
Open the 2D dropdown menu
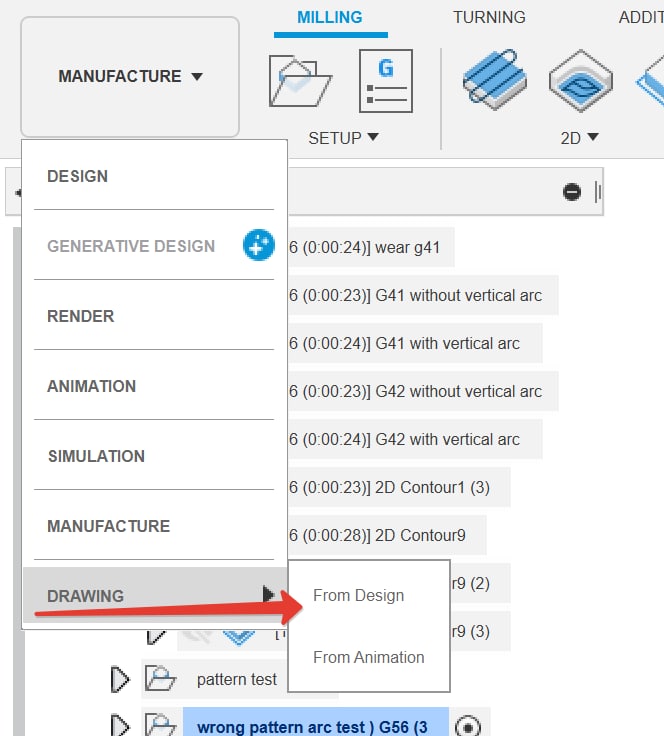(x=580, y=138)
